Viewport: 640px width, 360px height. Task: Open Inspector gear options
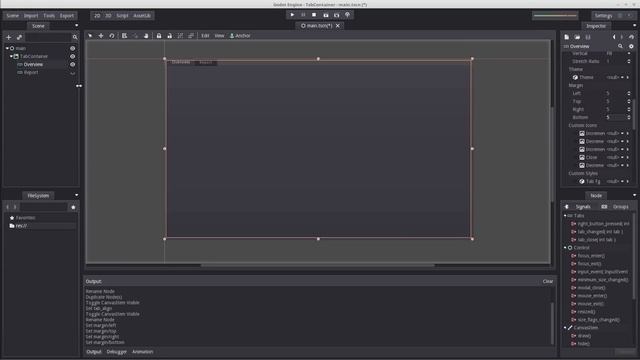tap(631, 46)
